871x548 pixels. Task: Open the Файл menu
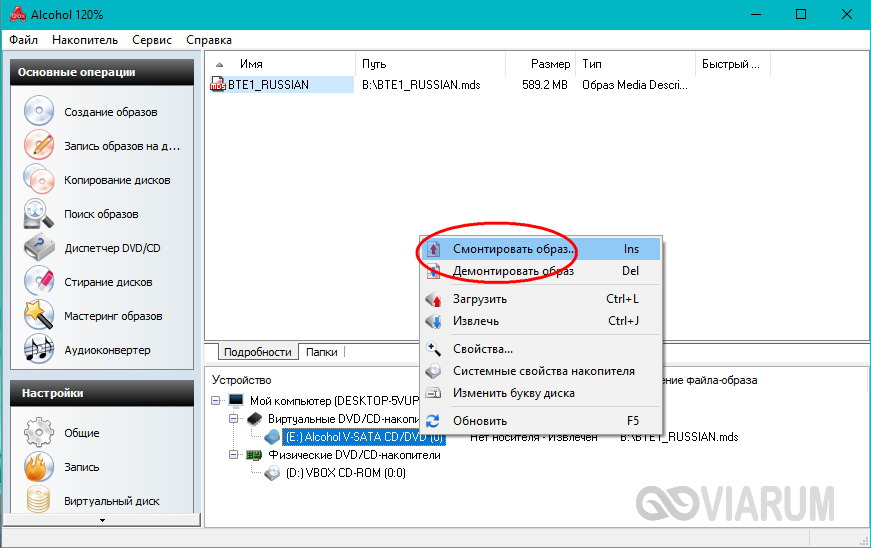(x=23, y=40)
